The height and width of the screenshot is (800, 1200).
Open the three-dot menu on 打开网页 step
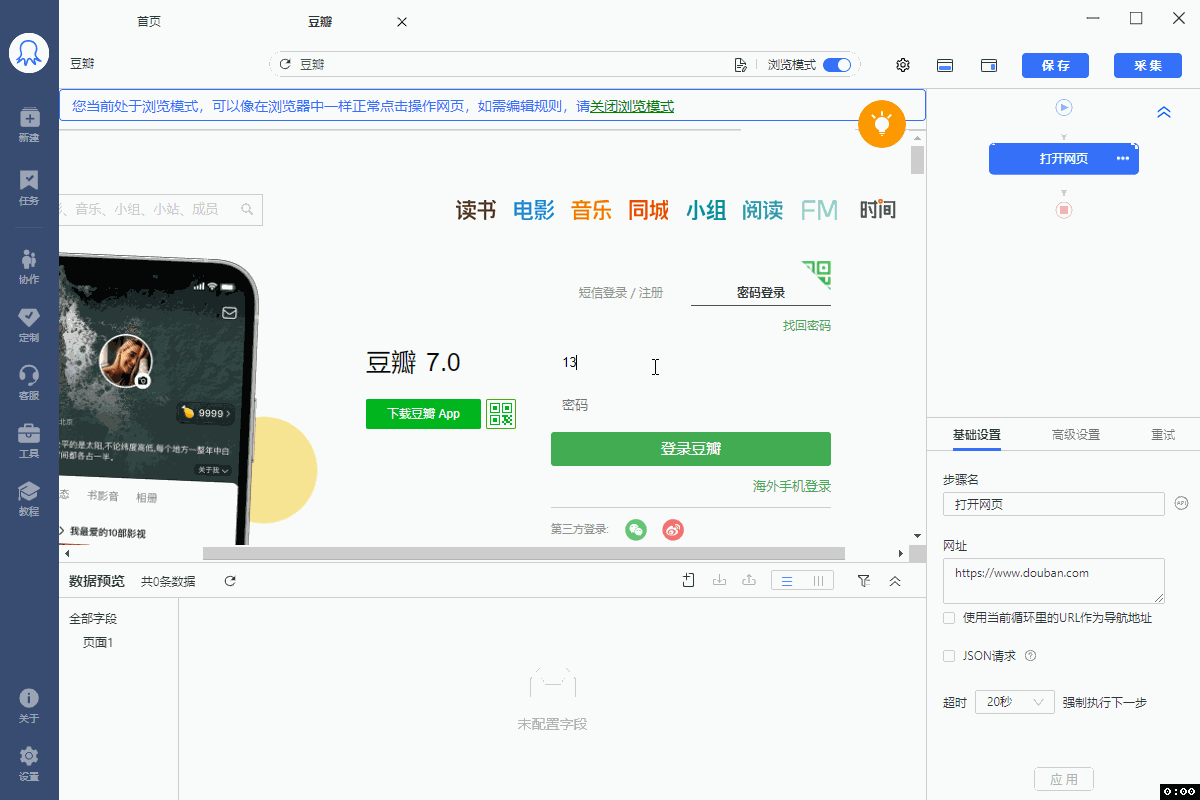tap(1123, 159)
